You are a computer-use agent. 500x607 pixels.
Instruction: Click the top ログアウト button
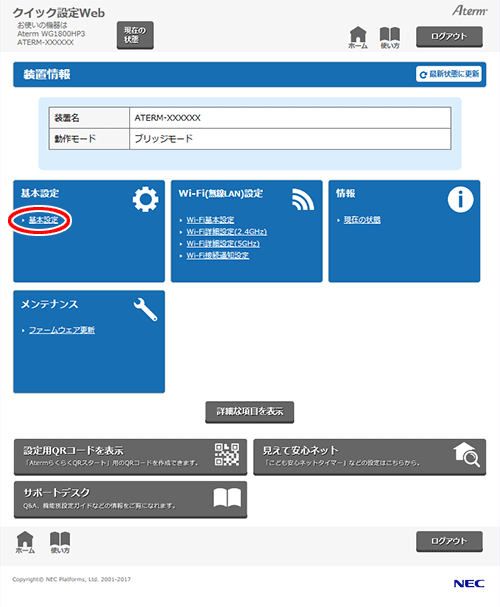point(449,37)
